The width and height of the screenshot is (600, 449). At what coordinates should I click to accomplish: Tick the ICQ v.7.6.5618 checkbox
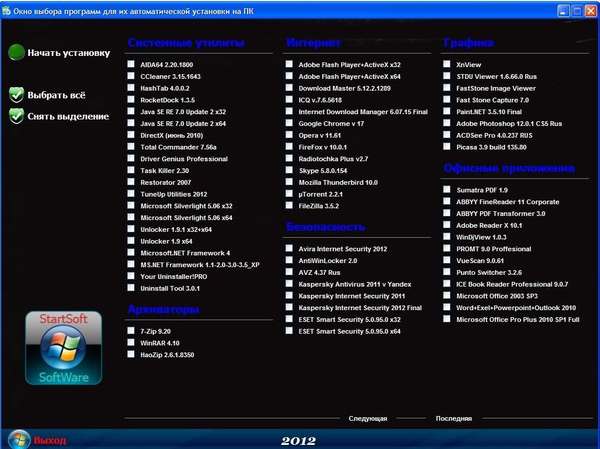(x=289, y=100)
